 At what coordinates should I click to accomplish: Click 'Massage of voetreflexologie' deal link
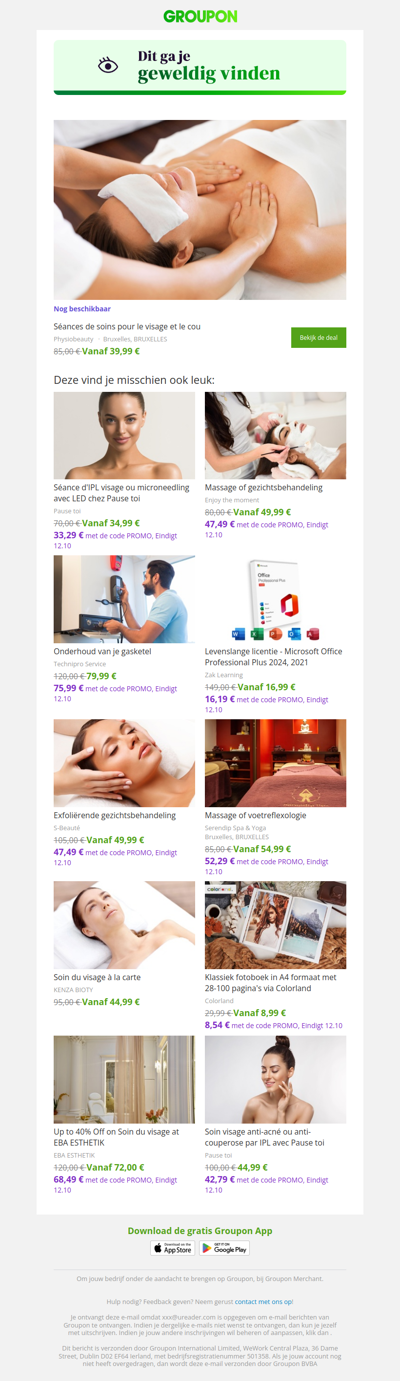click(x=256, y=815)
